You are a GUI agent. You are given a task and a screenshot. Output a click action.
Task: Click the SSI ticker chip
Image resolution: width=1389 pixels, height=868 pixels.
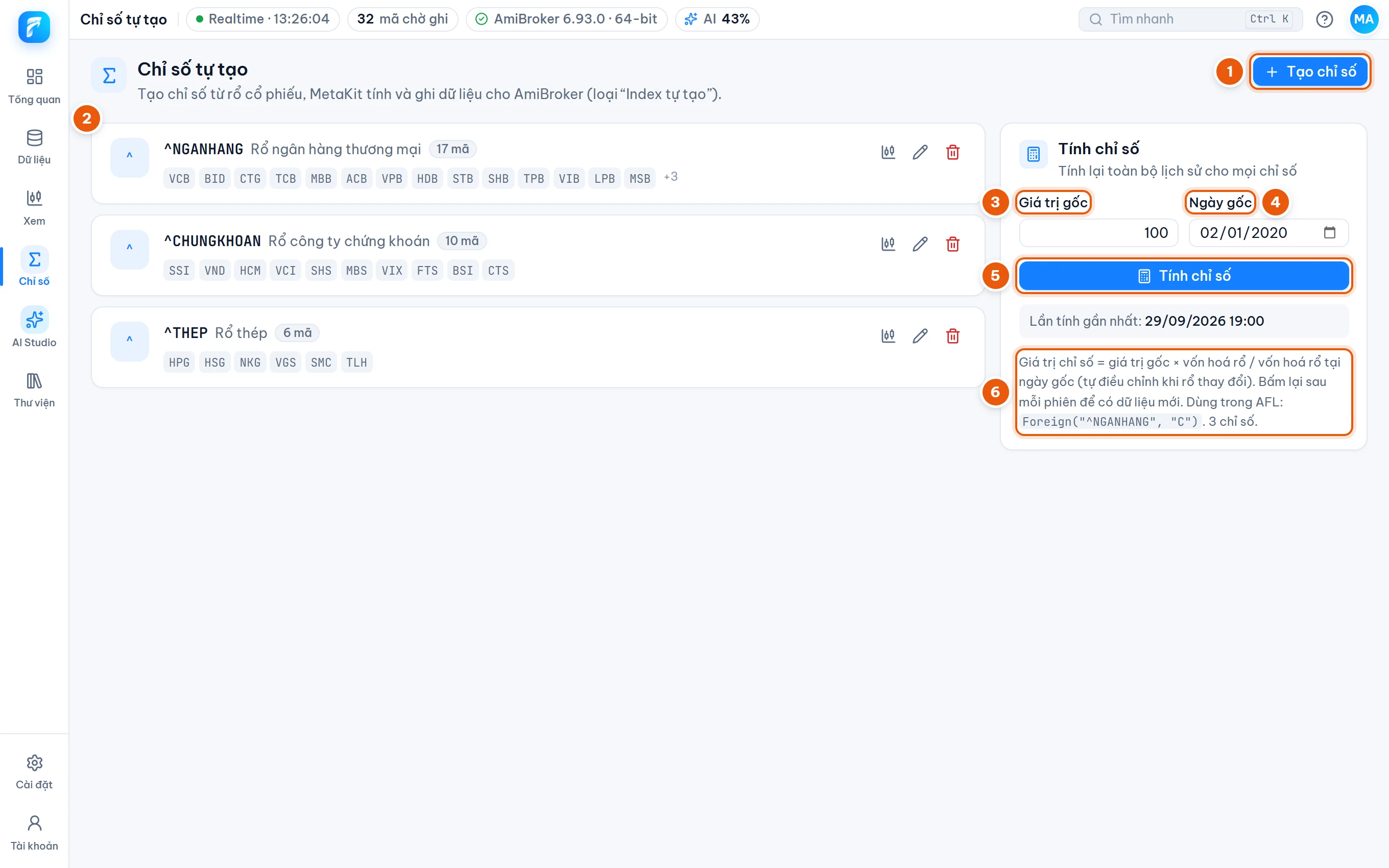tap(179, 271)
